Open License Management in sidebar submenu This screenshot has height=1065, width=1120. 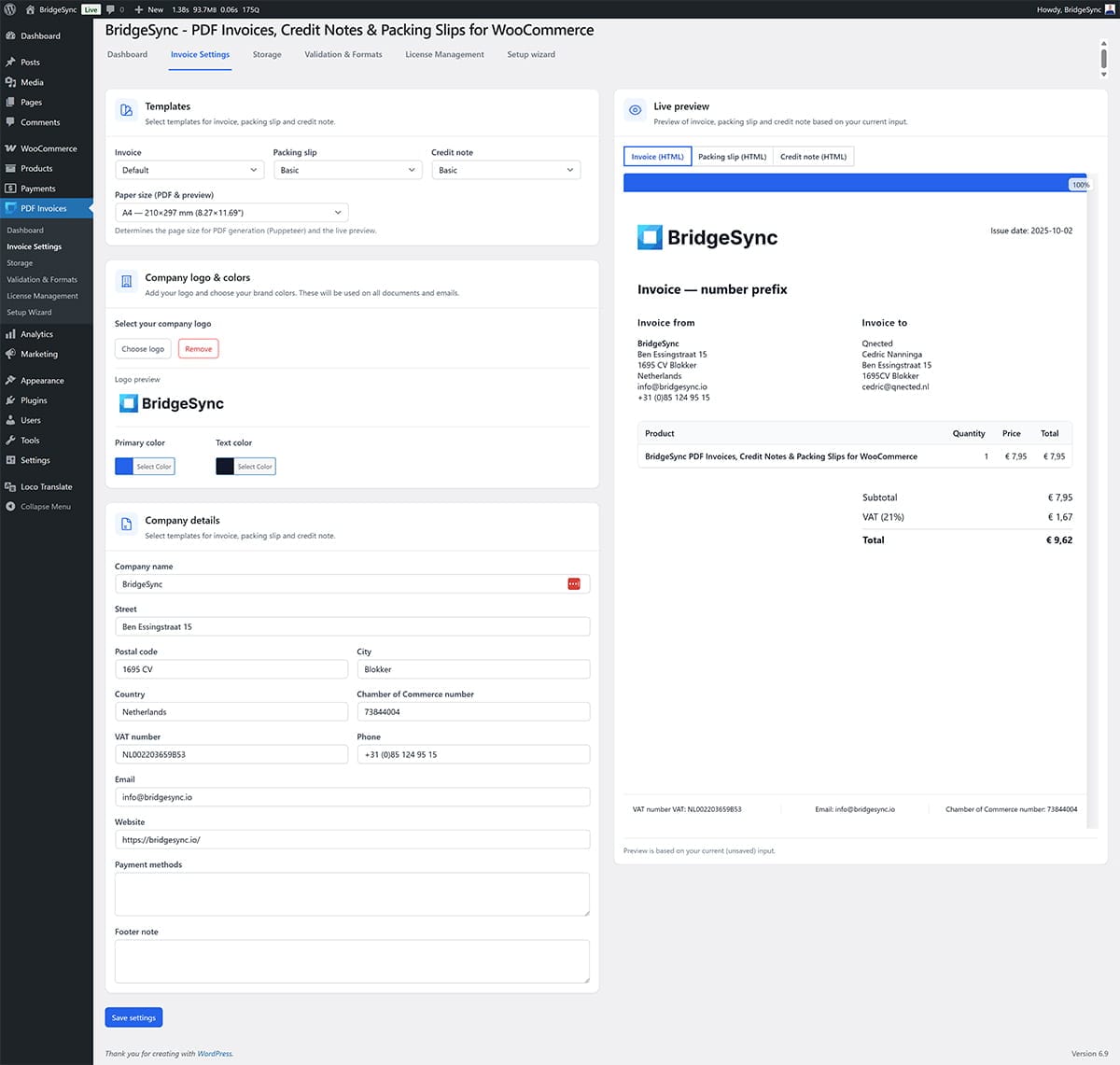pos(42,296)
